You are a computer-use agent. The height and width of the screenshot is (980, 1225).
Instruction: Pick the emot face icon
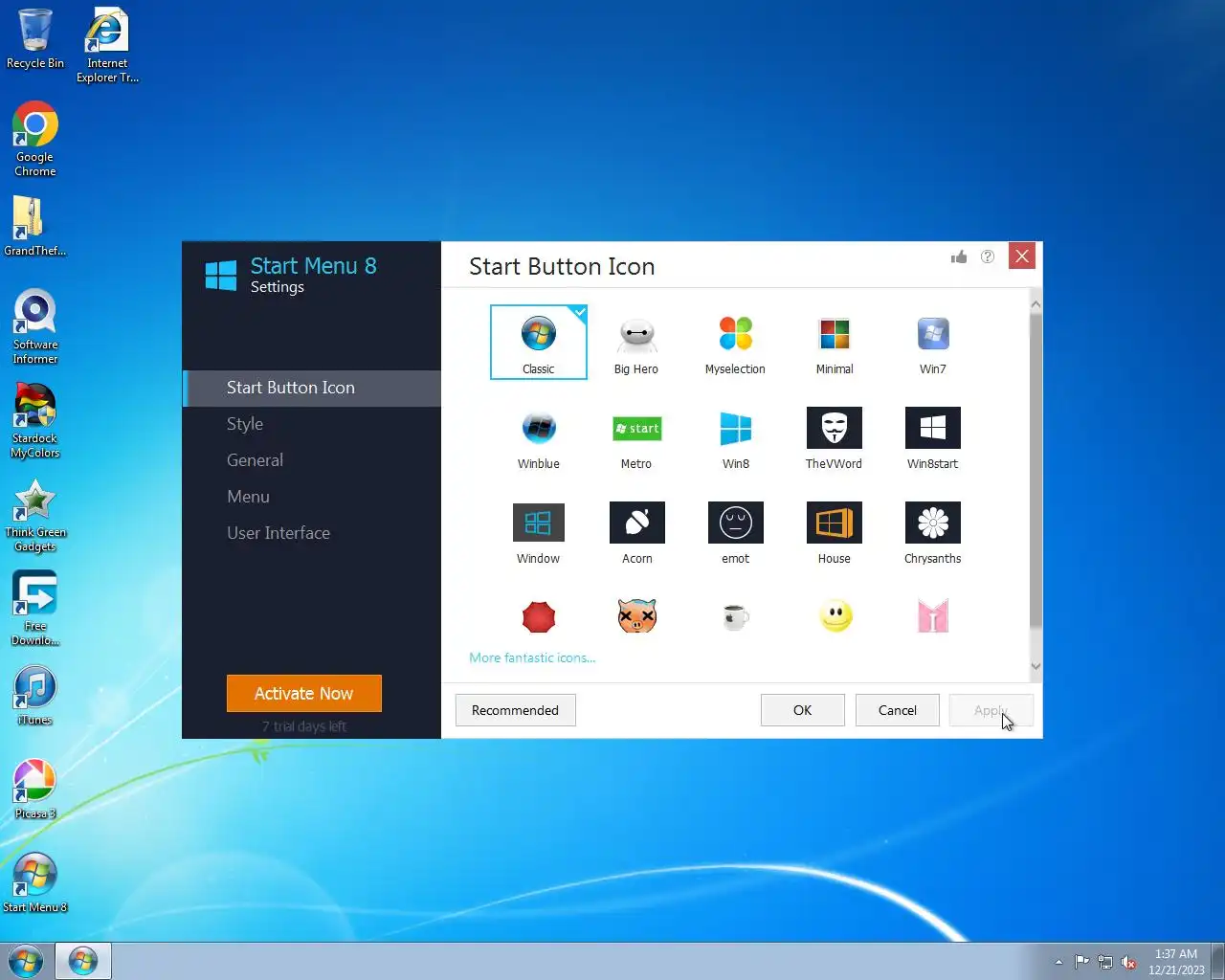tap(735, 532)
